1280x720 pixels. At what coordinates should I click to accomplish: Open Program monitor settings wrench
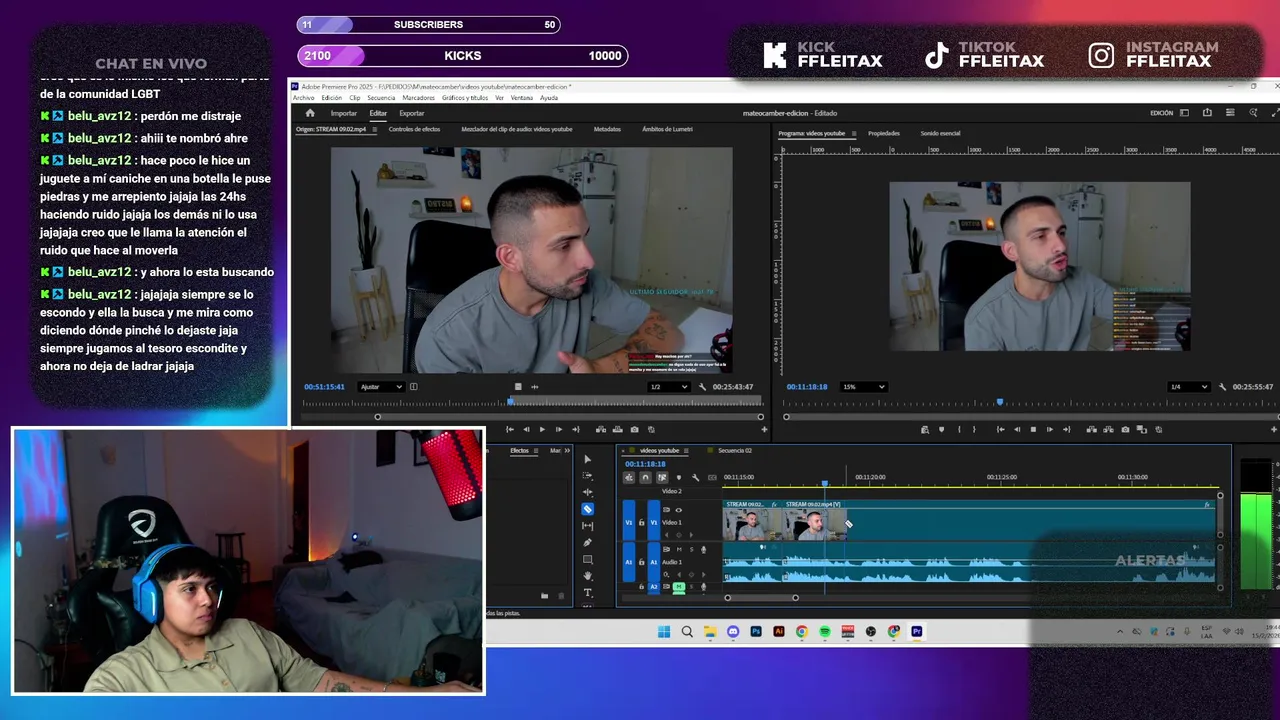1222,387
